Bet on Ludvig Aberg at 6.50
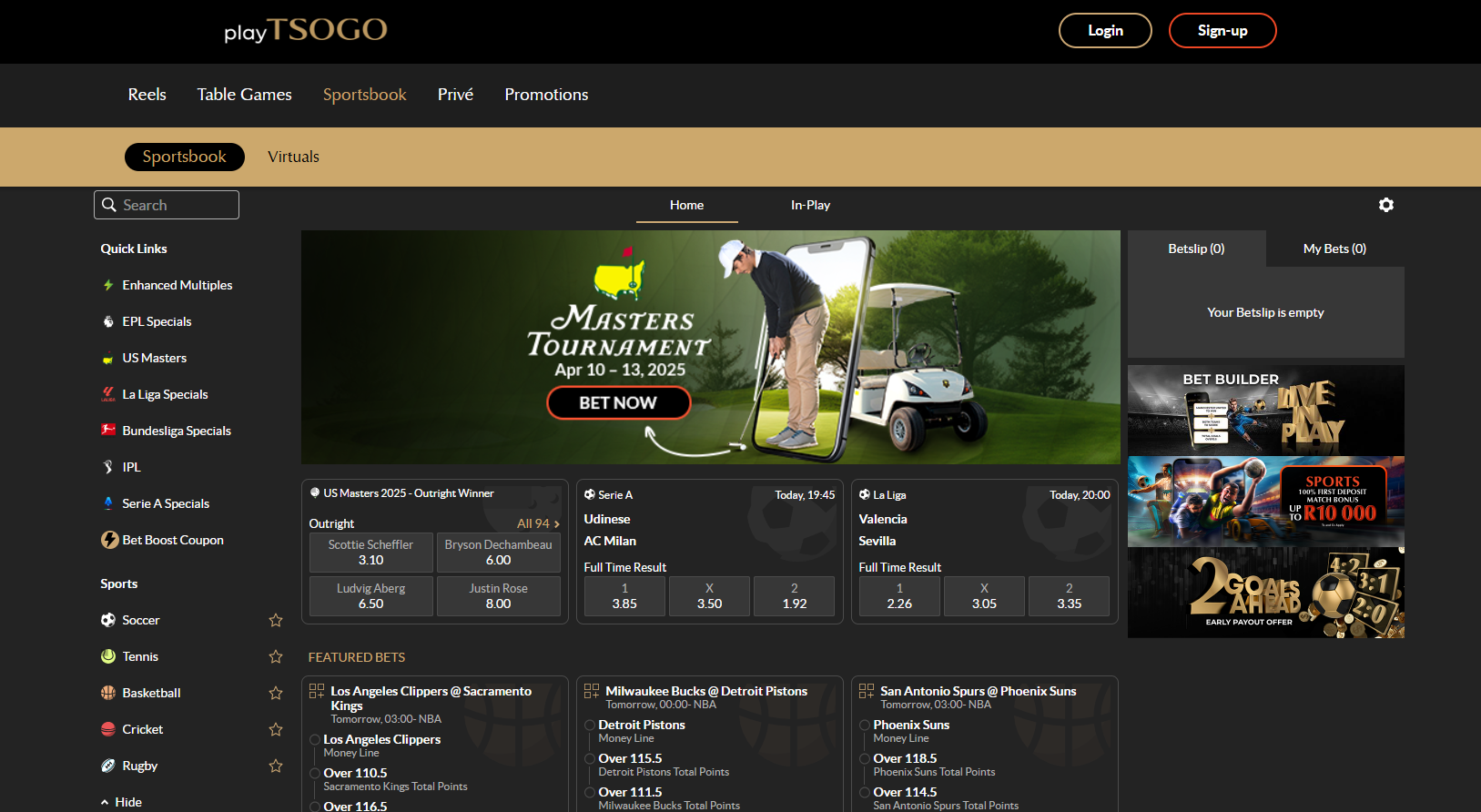This screenshot has height=812, width=1481. 370,596
